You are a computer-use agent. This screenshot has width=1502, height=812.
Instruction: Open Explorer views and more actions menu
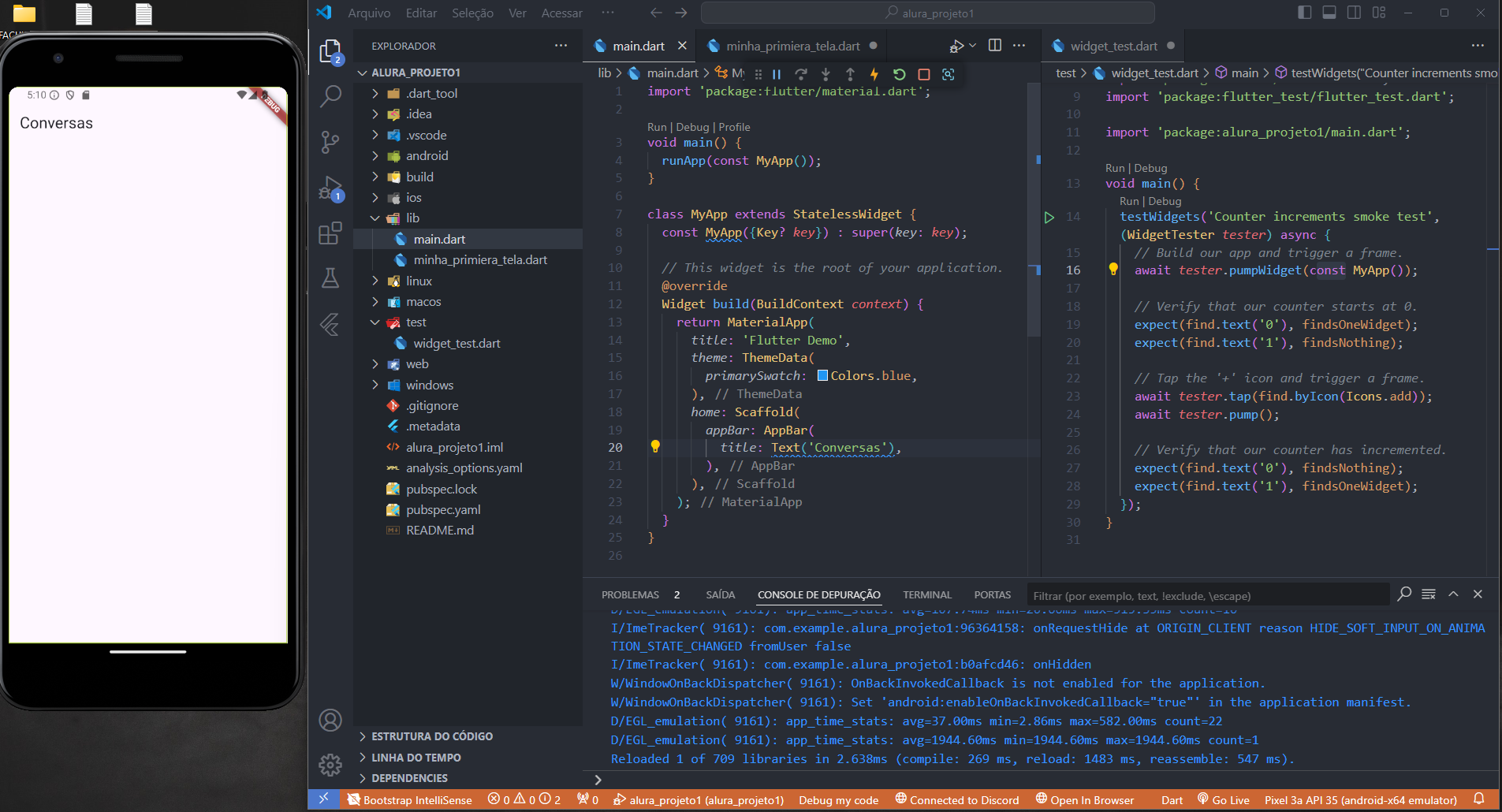click(x=561, y=46)
